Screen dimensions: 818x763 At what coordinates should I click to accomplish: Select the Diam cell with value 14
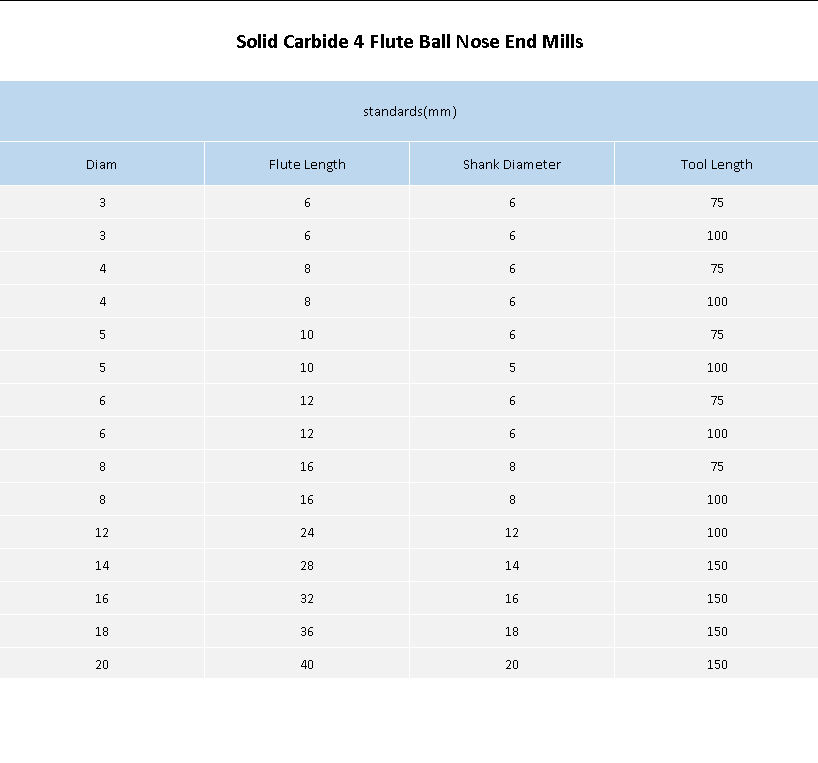[102, 565]
